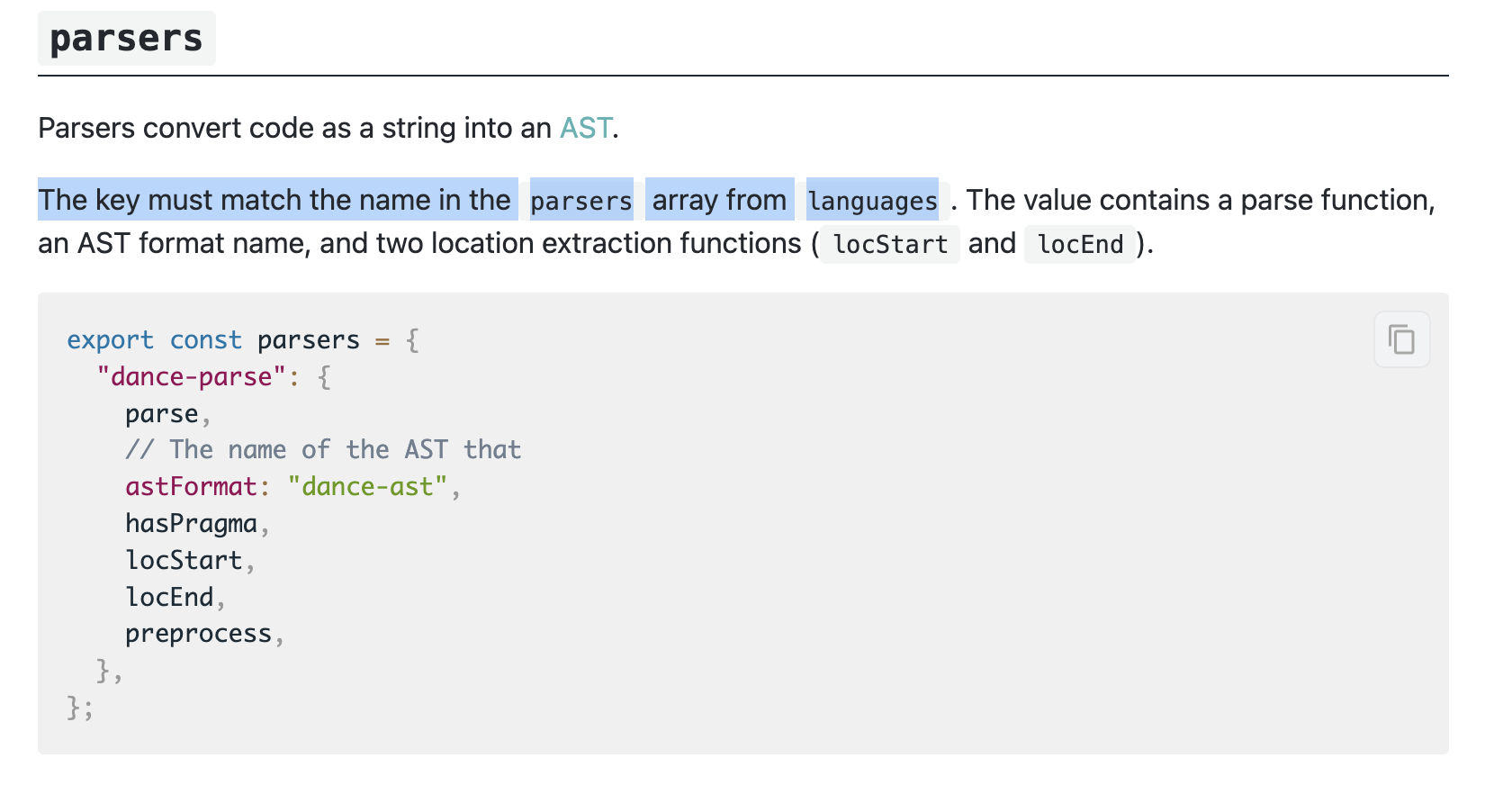The height and width of the screenshot is (785, 1512).
Task: Click the "parsers" section heading
Action: point(126,38)
